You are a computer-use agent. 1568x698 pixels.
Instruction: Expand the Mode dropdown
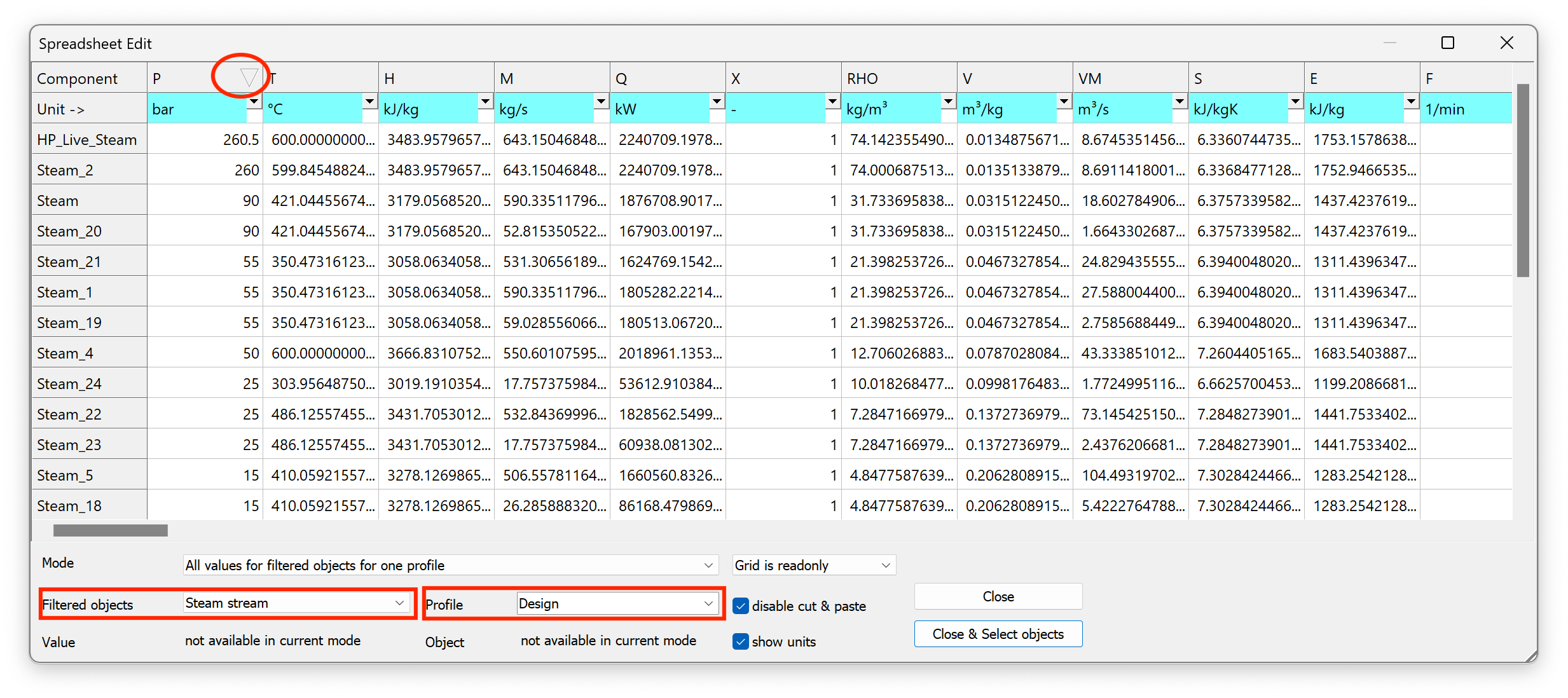[708, 565]
